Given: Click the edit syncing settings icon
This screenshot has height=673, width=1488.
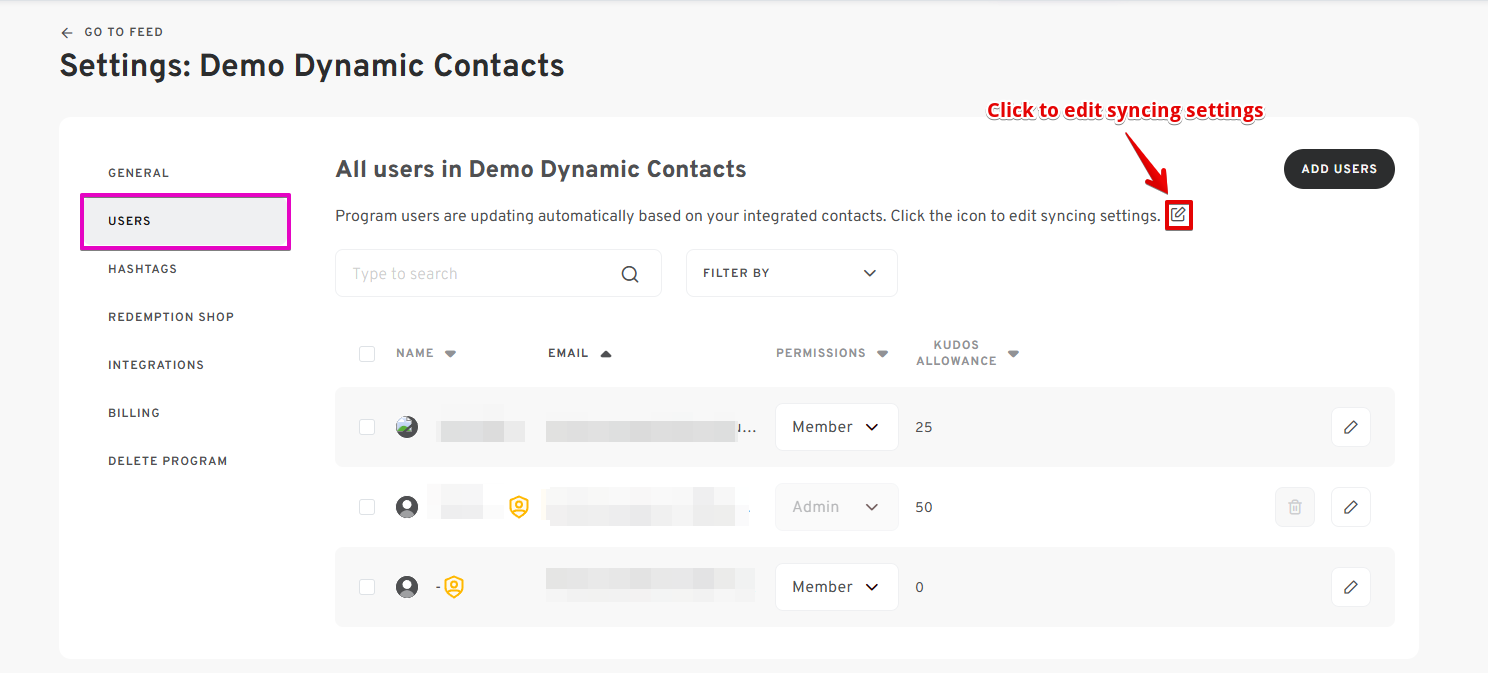Looking at the screenshot, I should 1179,215.
